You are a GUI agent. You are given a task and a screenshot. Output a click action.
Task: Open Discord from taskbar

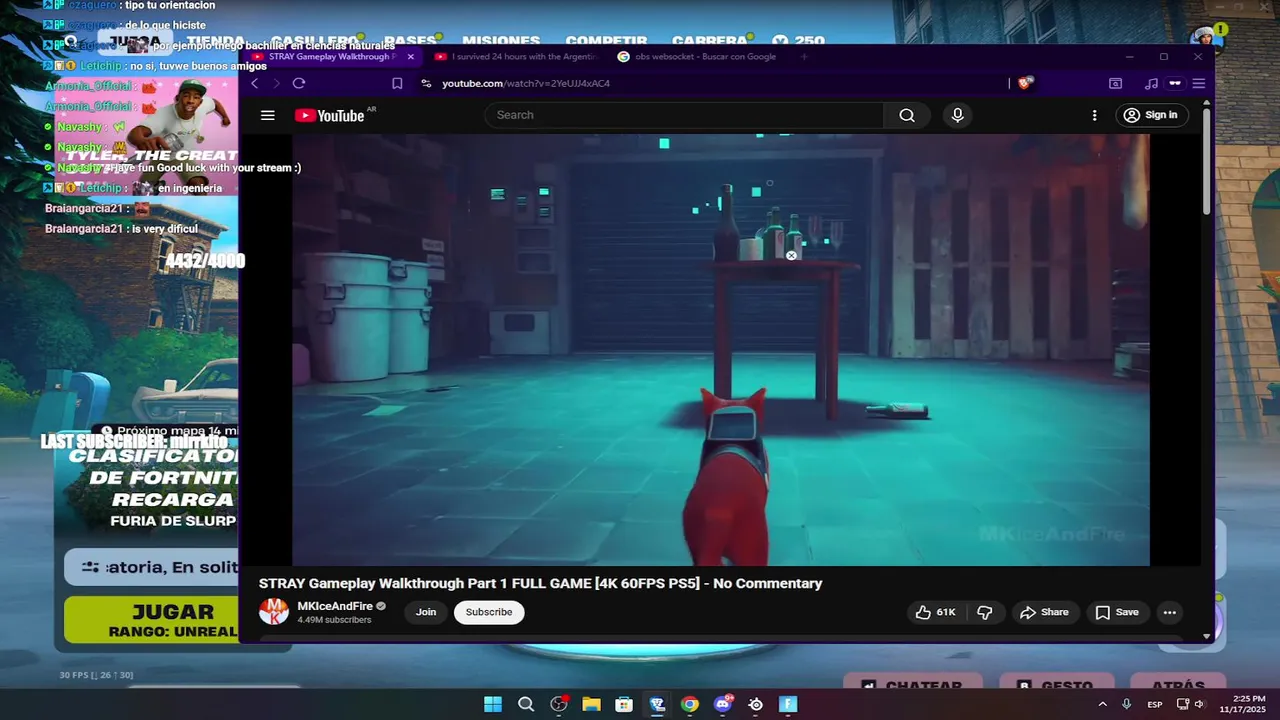click(723, 704)
